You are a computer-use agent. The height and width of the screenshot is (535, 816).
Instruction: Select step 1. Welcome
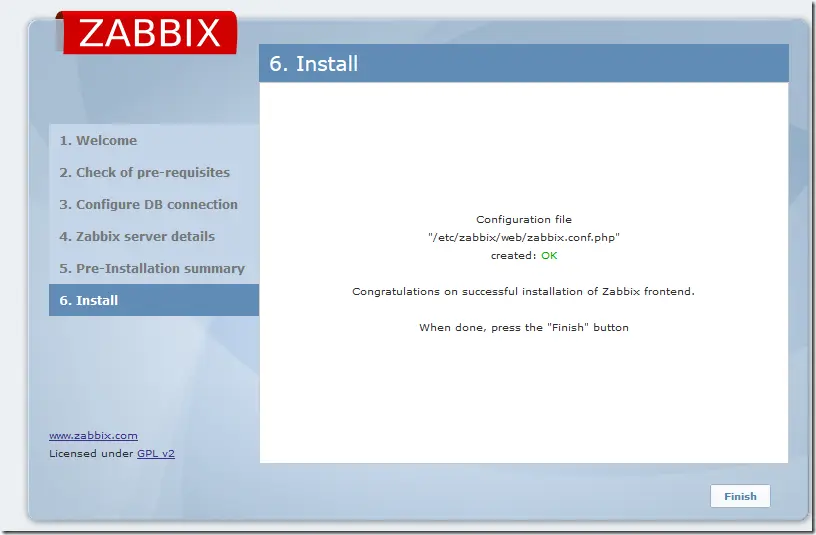point(98,141)
